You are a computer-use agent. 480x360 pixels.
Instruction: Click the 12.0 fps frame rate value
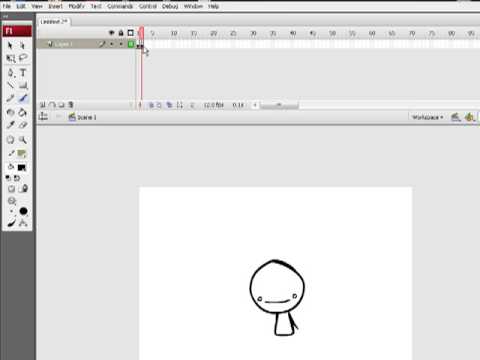(x=213, y=105)
